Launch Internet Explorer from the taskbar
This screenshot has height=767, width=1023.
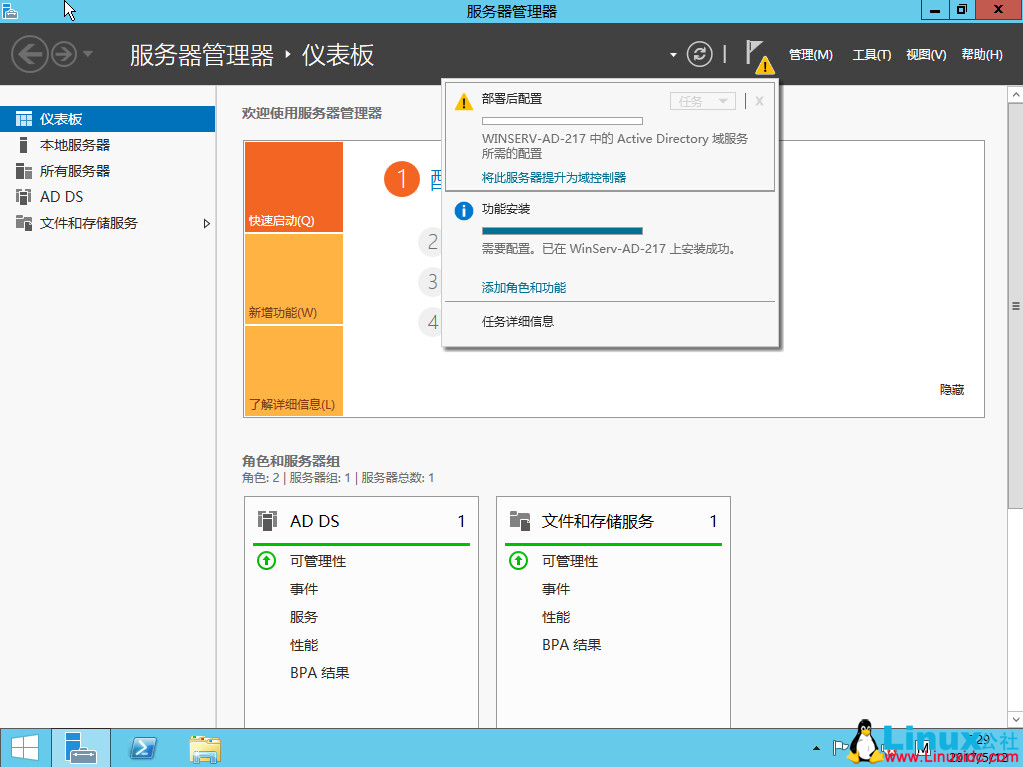142,747
